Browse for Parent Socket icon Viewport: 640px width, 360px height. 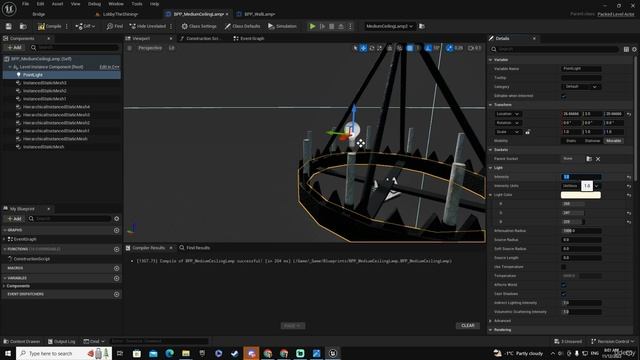[x=589, y=159]
